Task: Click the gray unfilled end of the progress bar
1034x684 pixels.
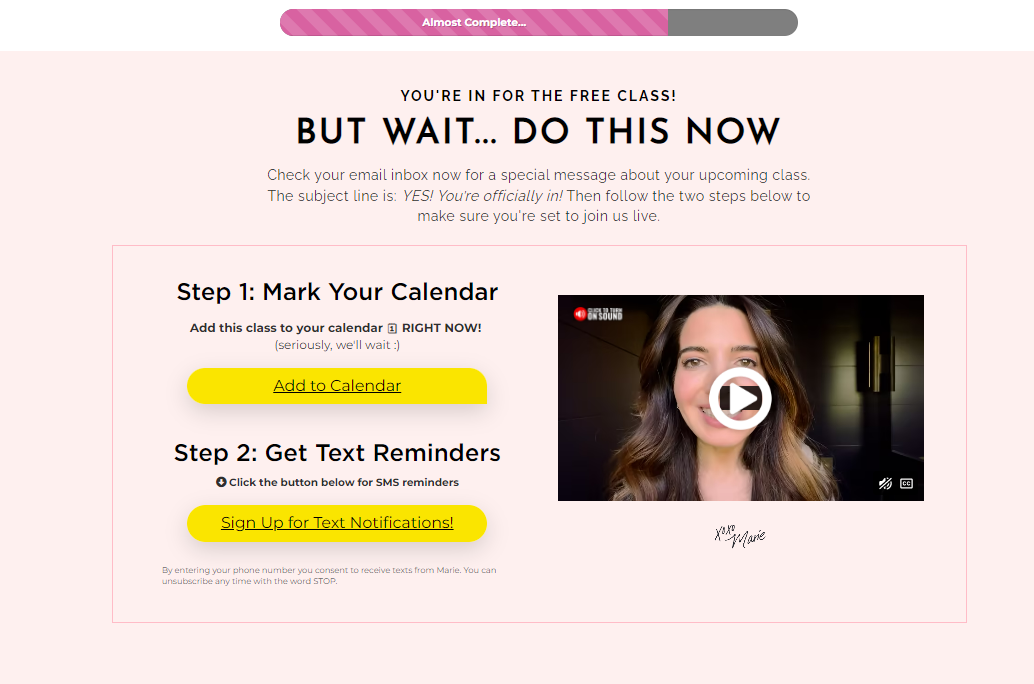Action: coord(733,22)
